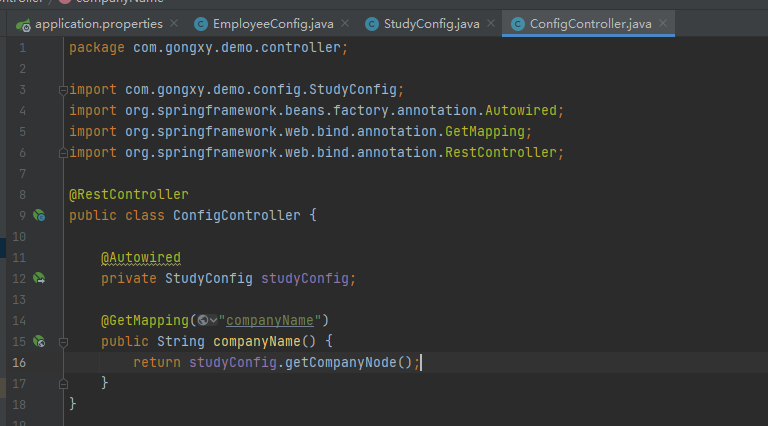Click StudyConfig in the line 3 import
The height and width of the screenshot is (426, 768).
pos(353,90)
